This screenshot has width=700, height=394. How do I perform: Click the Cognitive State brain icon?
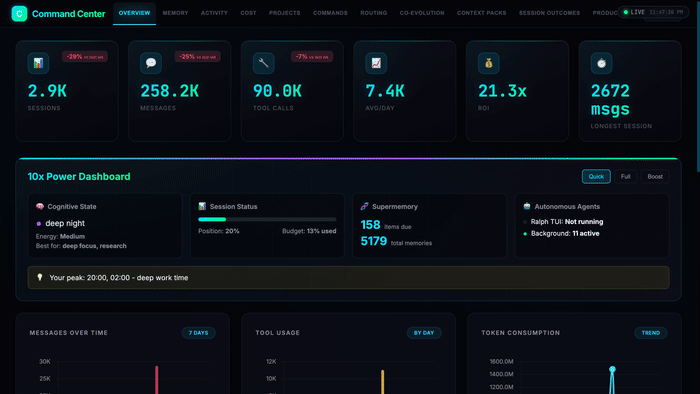pos(40,206)
